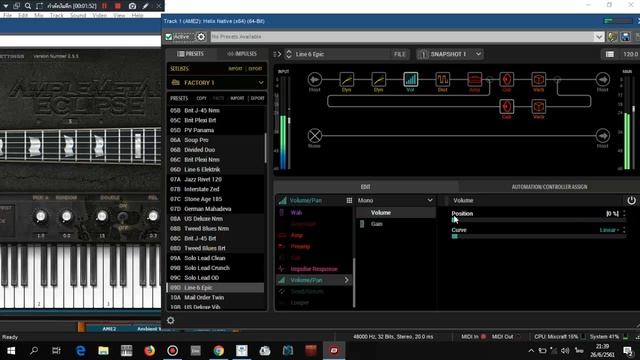Click the recorder camera snapshot icon
The image size is (640, 360).
coord(132,6)
